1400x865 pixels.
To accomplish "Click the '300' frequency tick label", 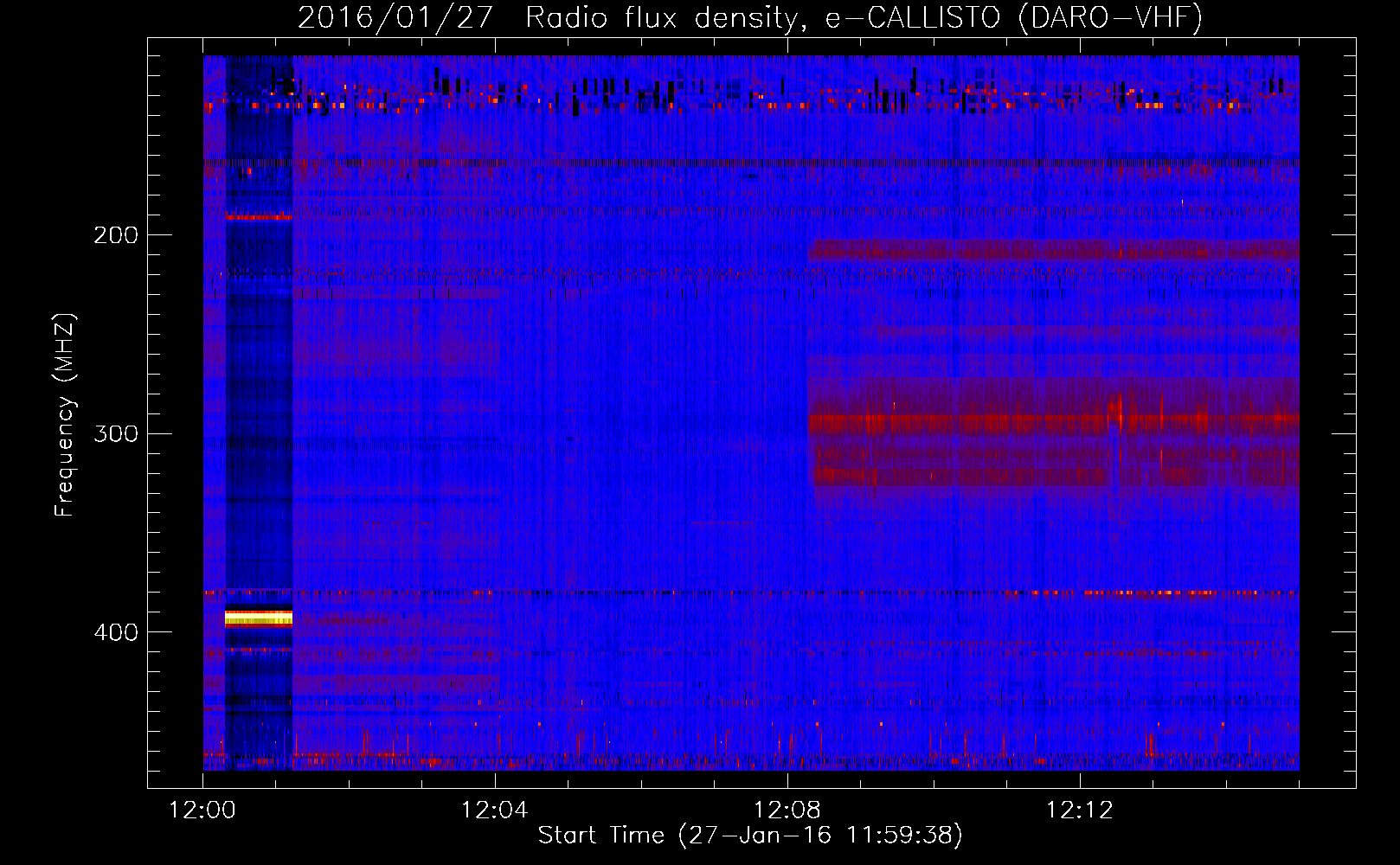I will click(x=116, y=433).
